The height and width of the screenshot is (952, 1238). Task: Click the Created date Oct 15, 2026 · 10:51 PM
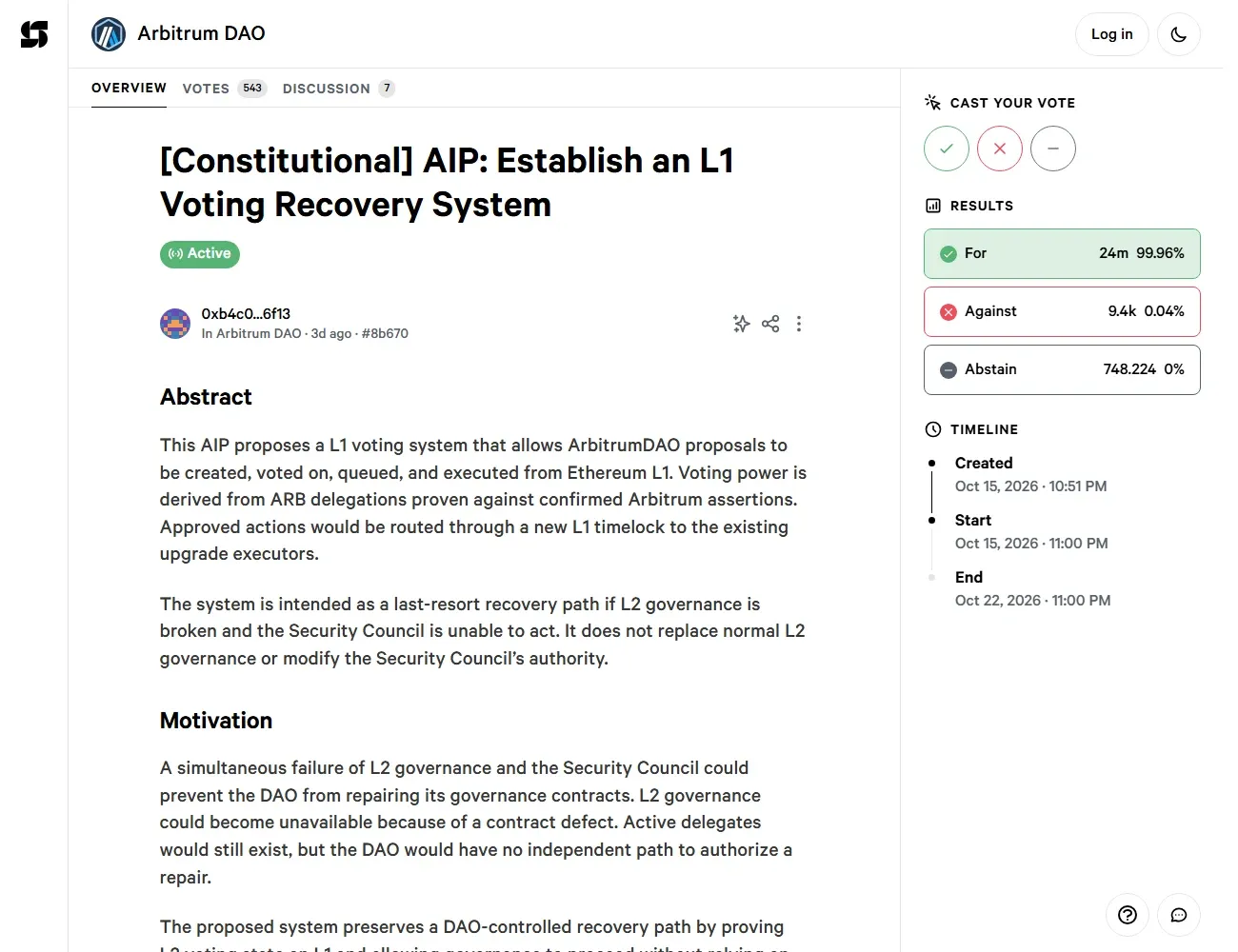click(1030, 486)
